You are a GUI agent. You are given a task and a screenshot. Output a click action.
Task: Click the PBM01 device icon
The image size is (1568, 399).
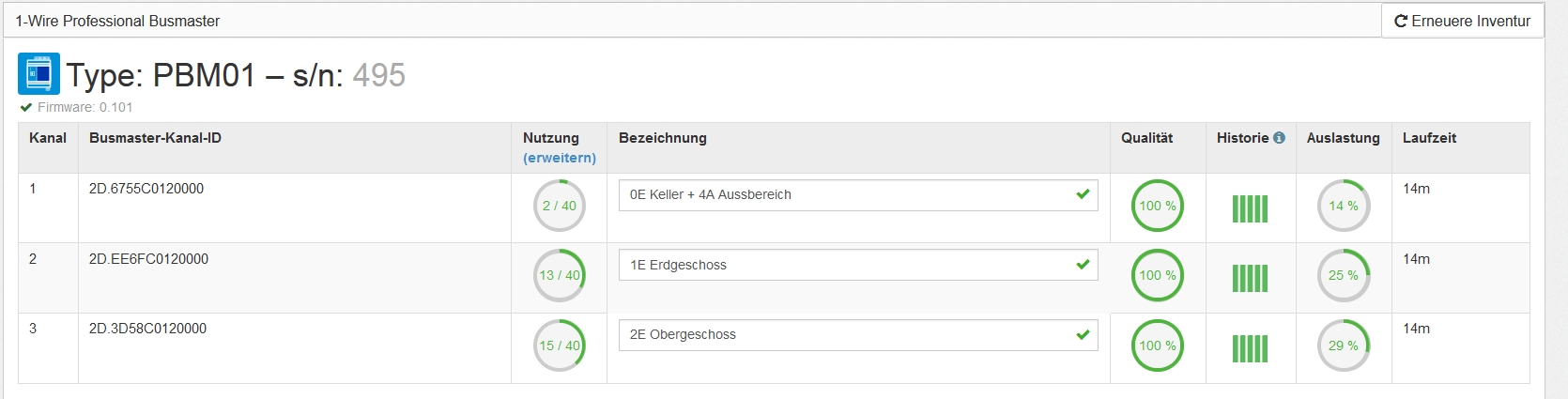pyautogui.click(x=38, y=73)
